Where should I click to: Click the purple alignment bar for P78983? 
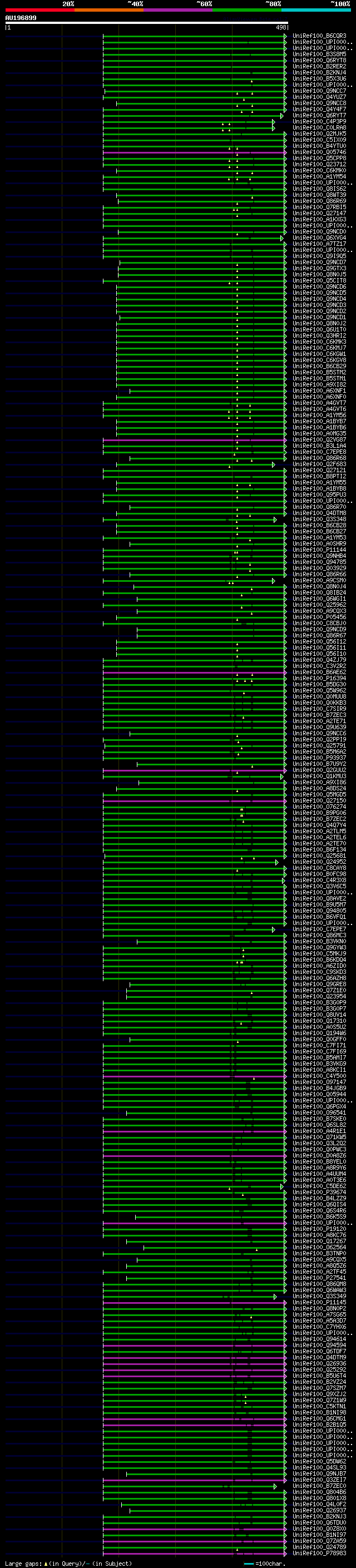[194, 1554]
